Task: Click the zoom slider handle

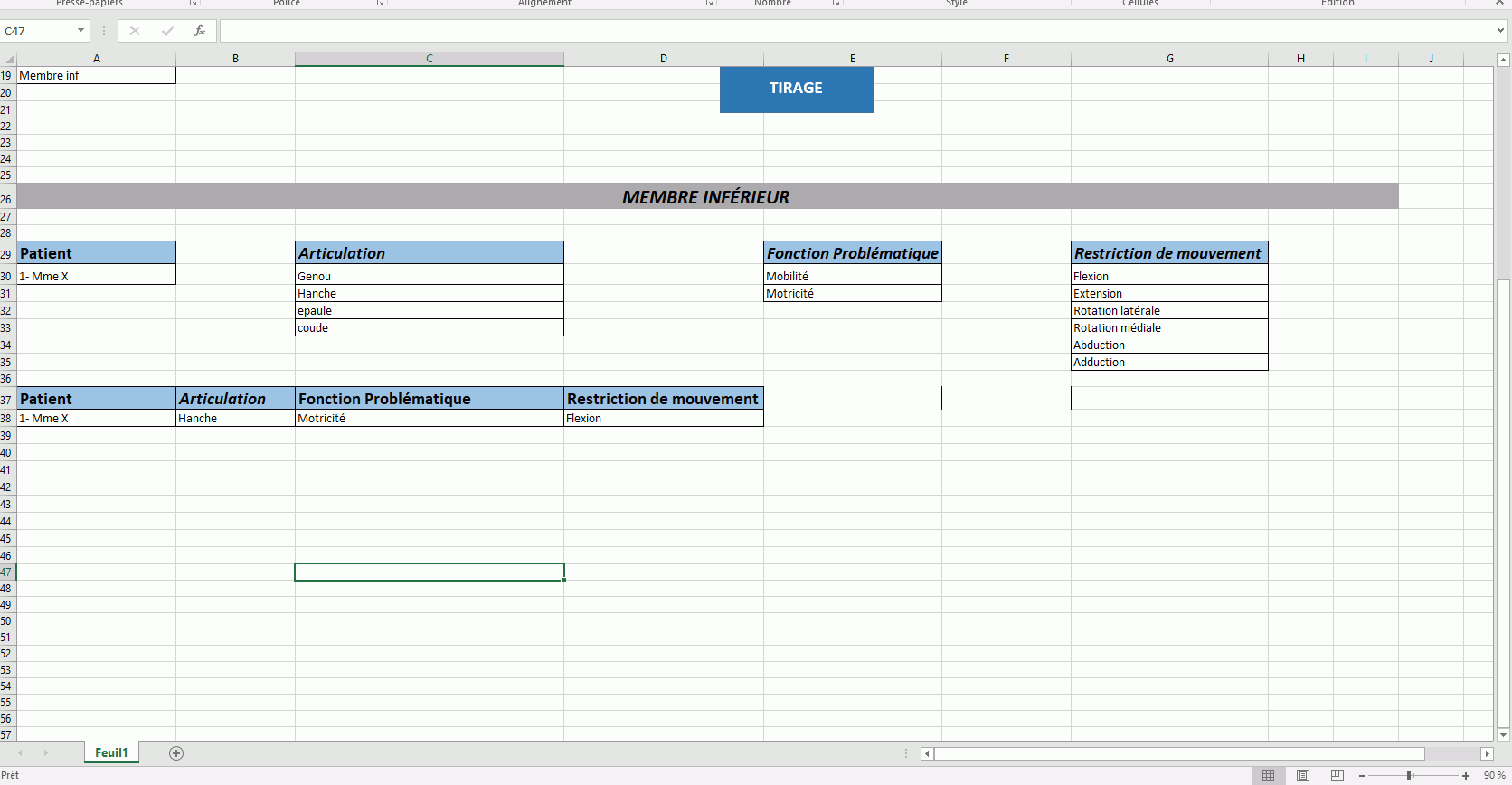Action: [x=1409, y=776]
